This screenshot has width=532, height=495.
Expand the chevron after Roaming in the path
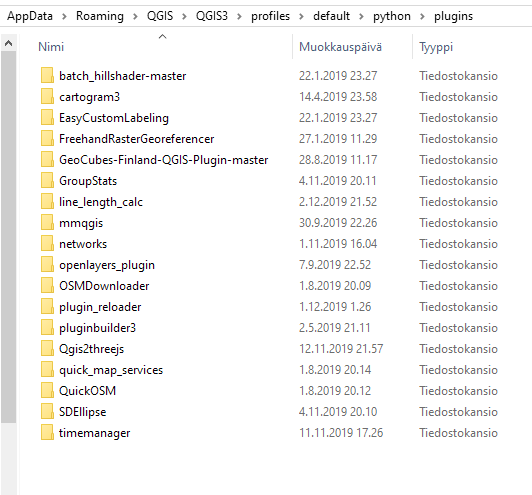(x=135, y=16)
